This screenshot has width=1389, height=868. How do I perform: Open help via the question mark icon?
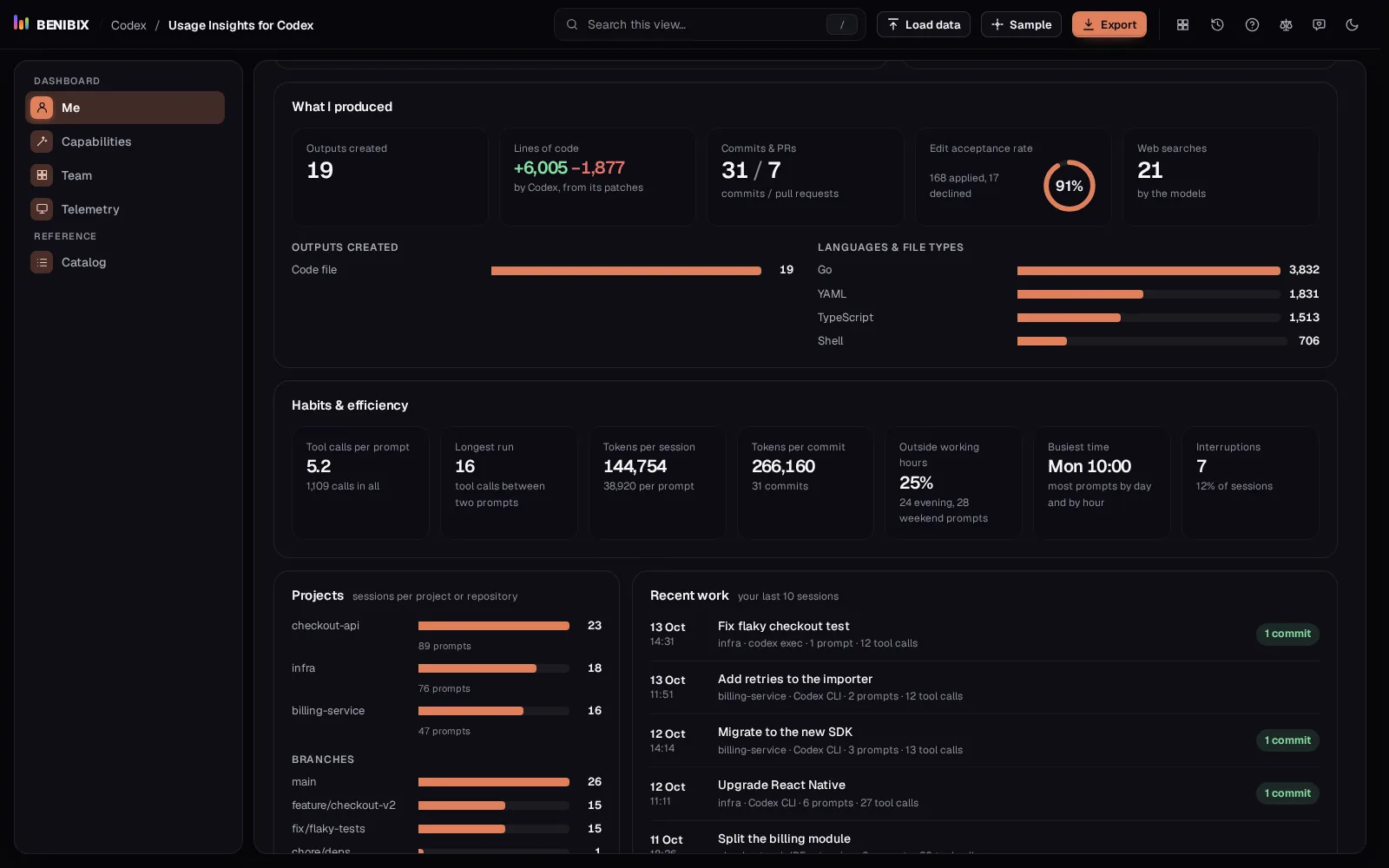click(1252, 25)
